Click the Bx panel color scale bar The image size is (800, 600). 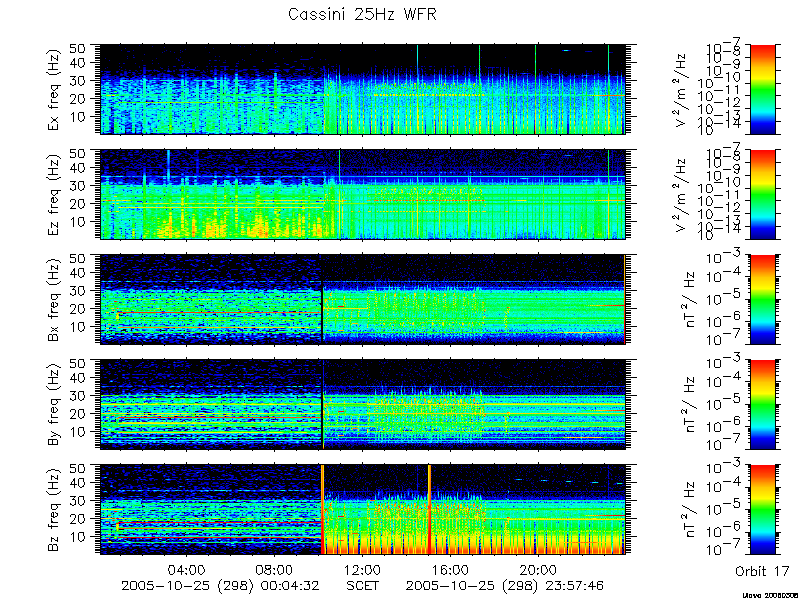point(762,299)
